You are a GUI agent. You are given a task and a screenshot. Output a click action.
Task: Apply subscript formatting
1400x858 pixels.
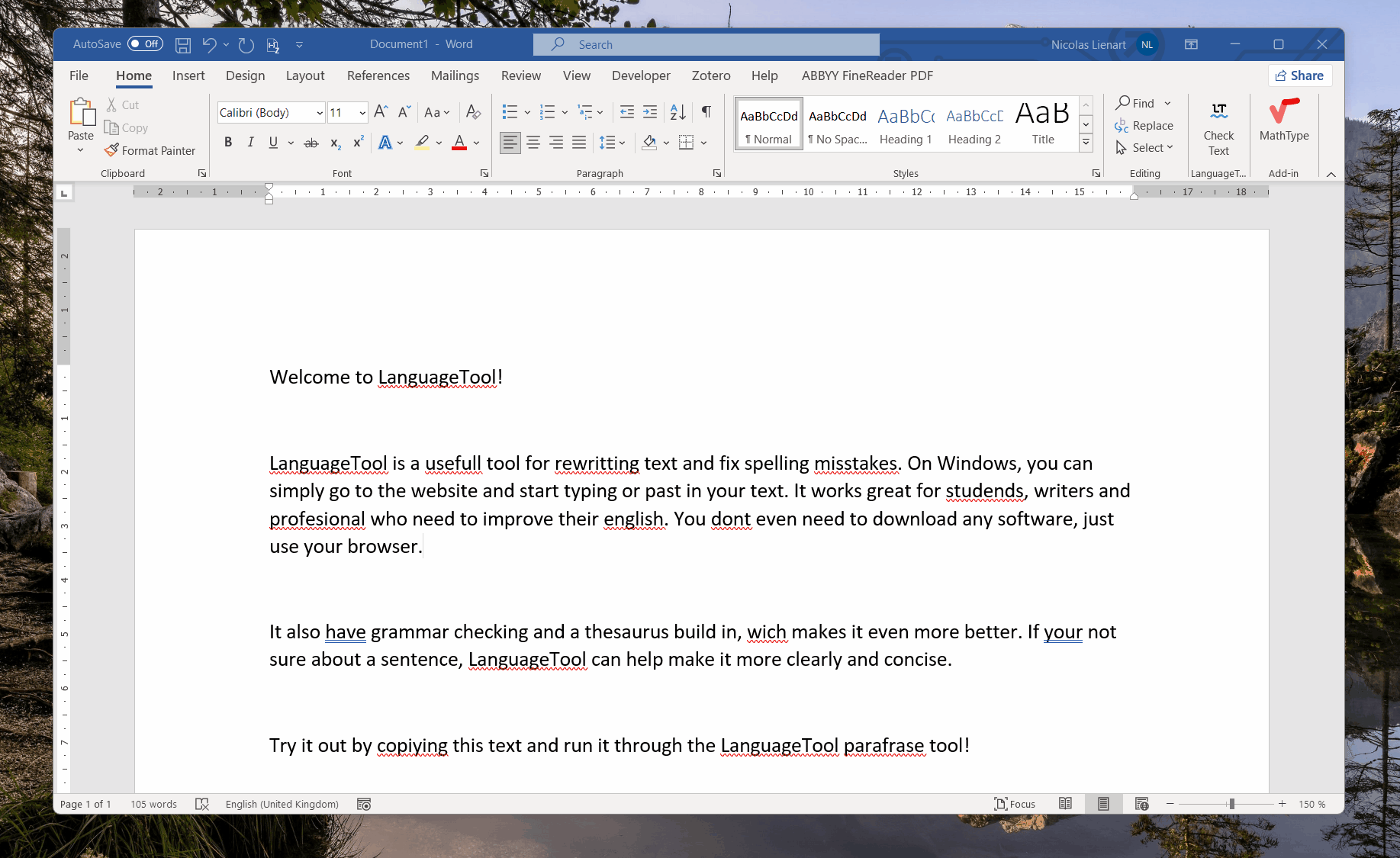(x=335, y=143)
